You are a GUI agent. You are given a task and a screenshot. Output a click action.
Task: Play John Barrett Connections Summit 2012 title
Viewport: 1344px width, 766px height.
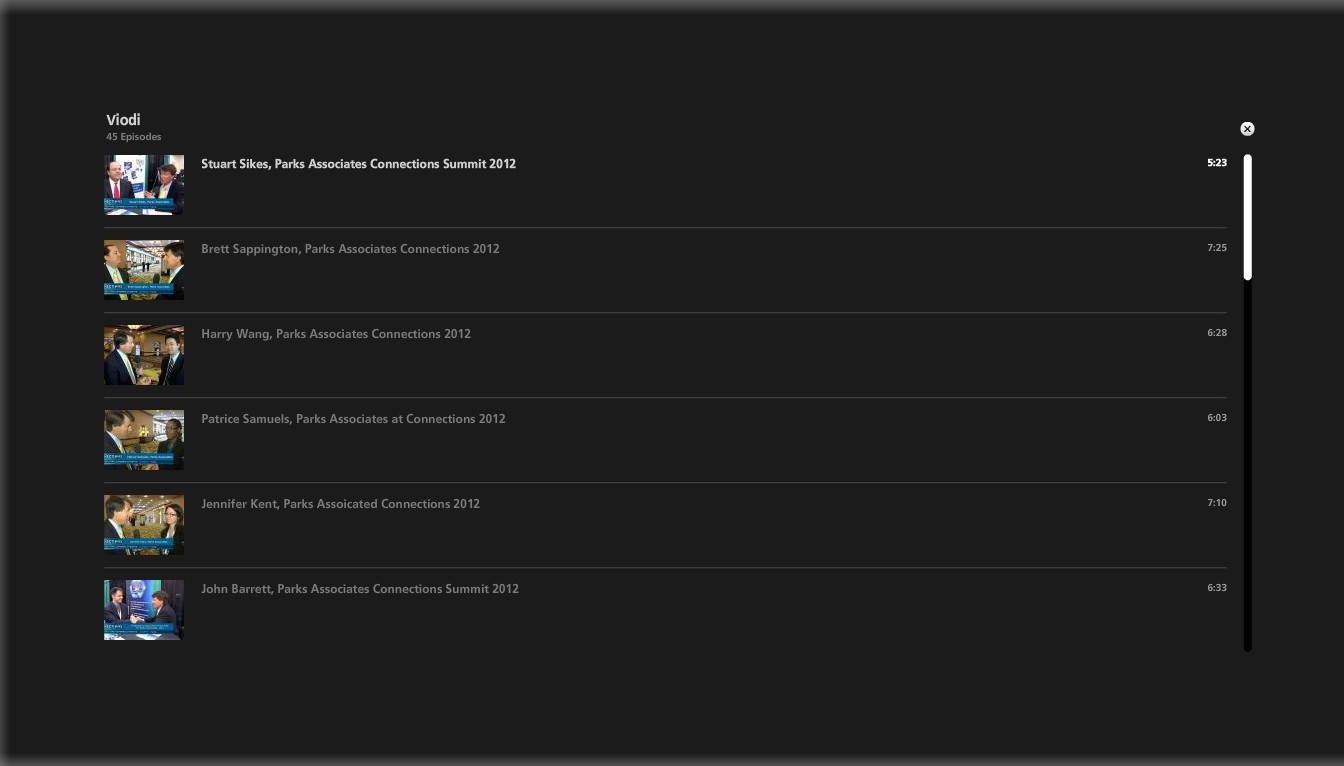[360, 589]
